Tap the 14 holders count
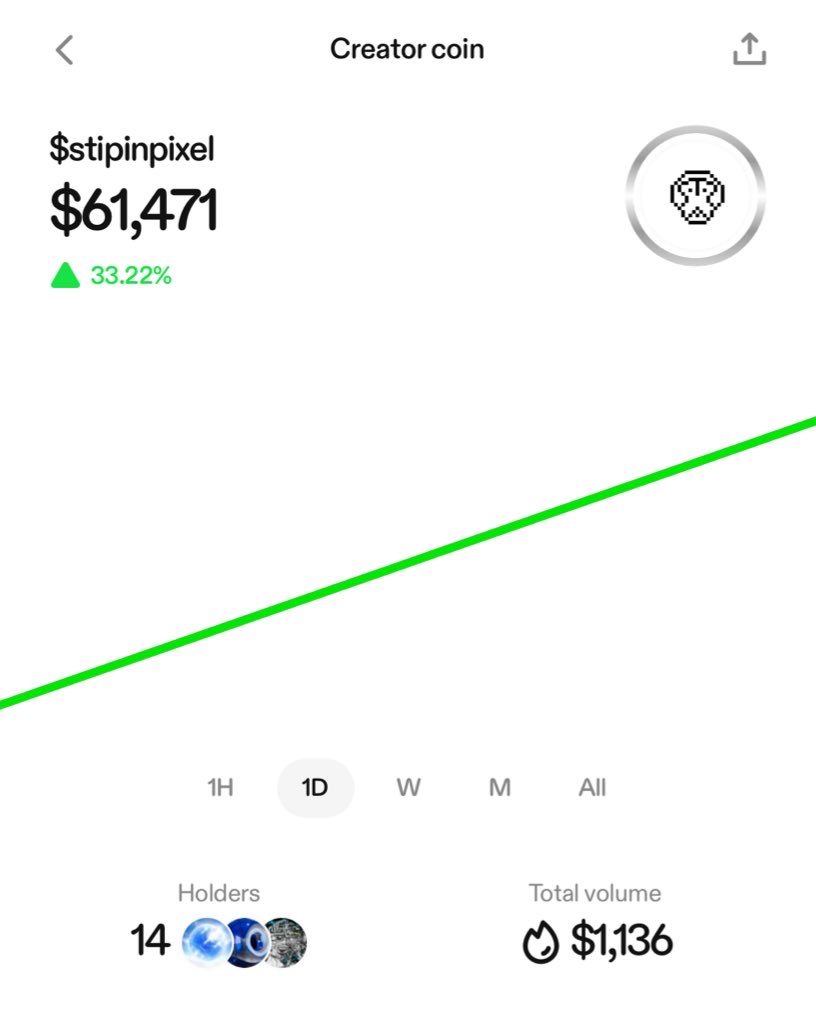 coord(150,941)
